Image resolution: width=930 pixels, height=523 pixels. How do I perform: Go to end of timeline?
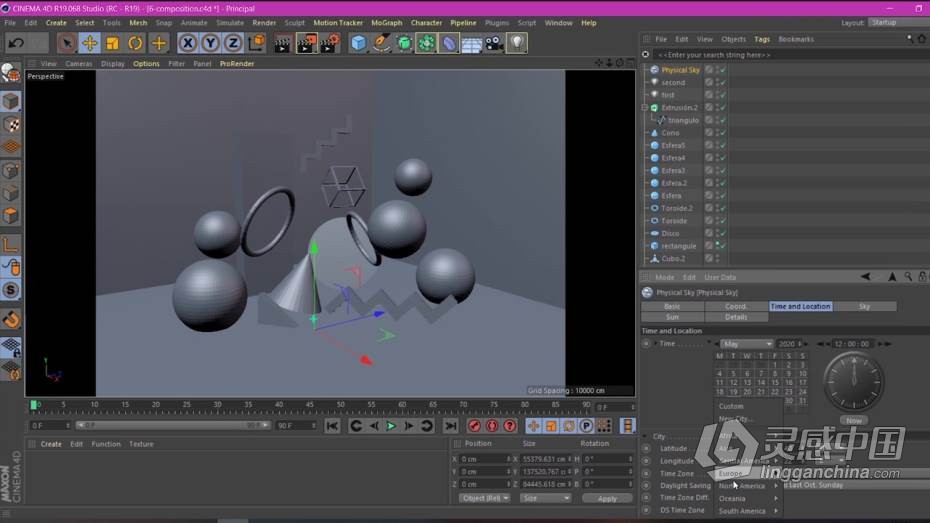tap(451, 426)
